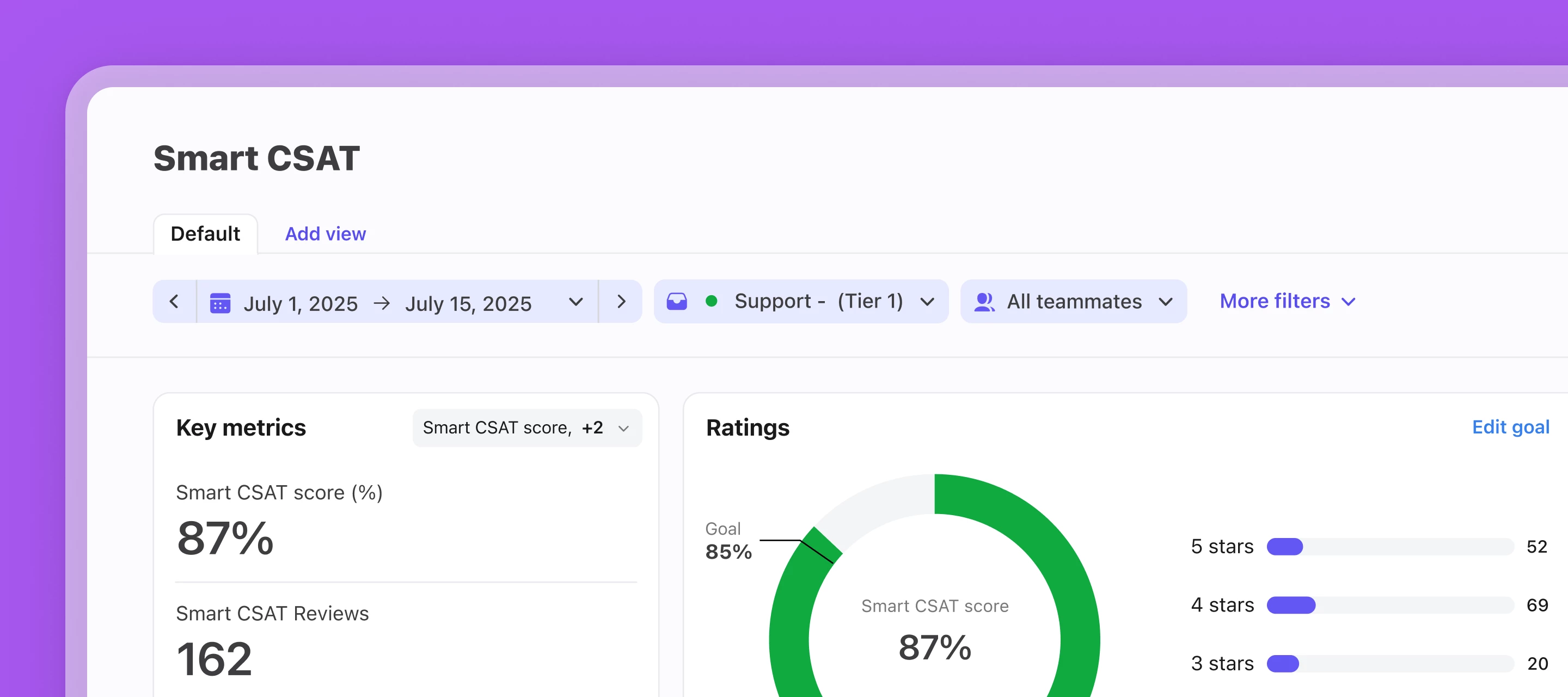Click the Smart CSAT page title

tap(256, 158)
